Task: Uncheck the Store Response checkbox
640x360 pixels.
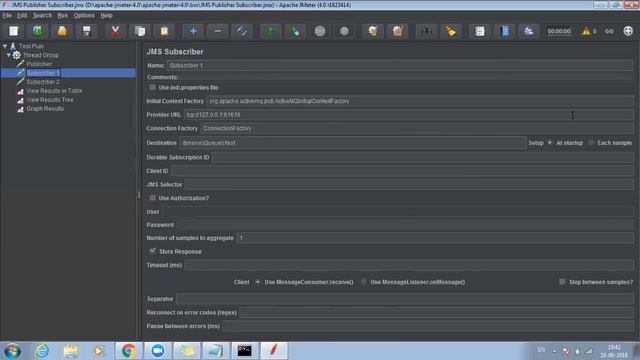Action: pyautogui.click(x=152, y=251)
